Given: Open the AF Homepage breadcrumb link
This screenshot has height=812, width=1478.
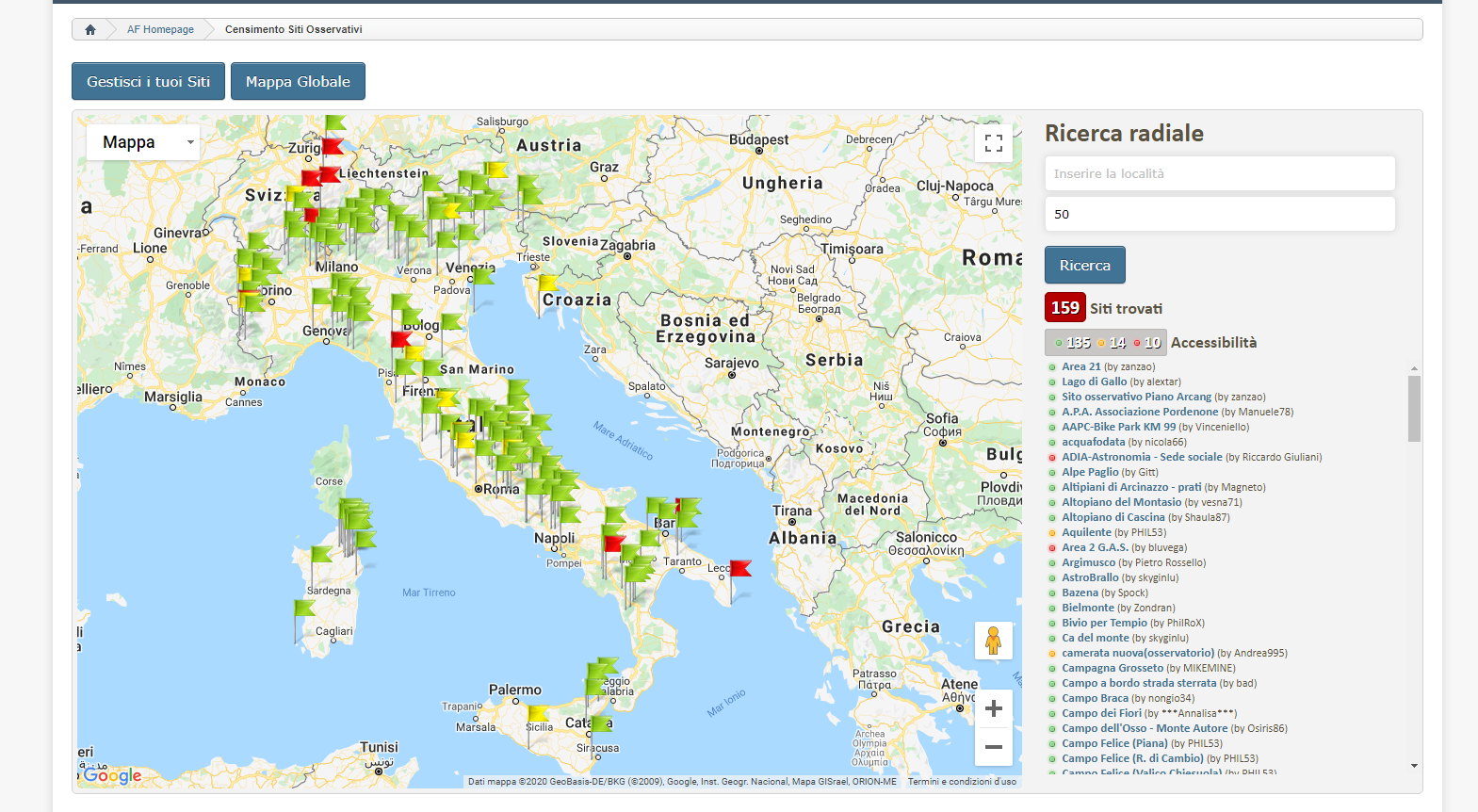Looking at the screenshot, I should 160,29.
